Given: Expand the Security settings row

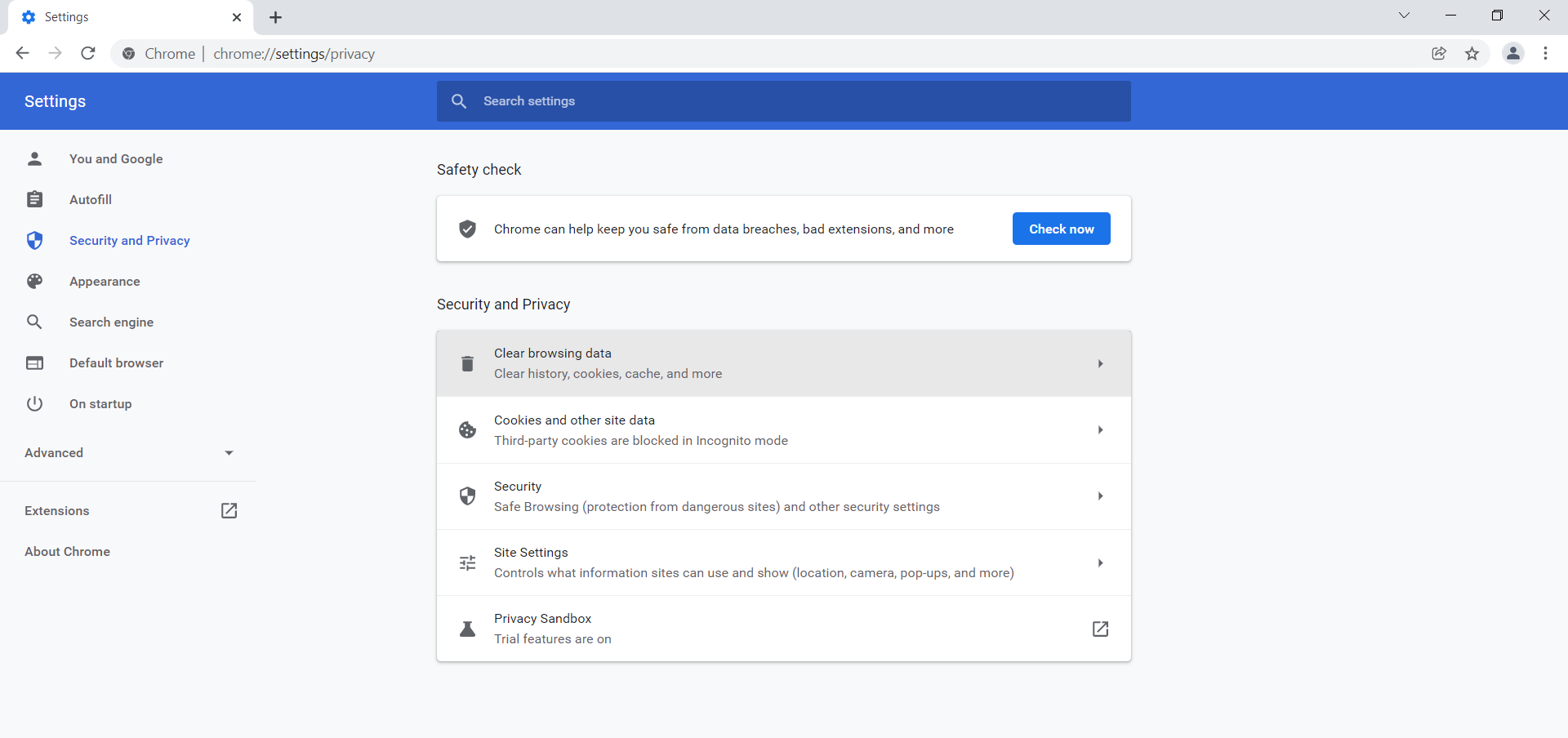Looking at the screenshot, I should click(1100, 496).
